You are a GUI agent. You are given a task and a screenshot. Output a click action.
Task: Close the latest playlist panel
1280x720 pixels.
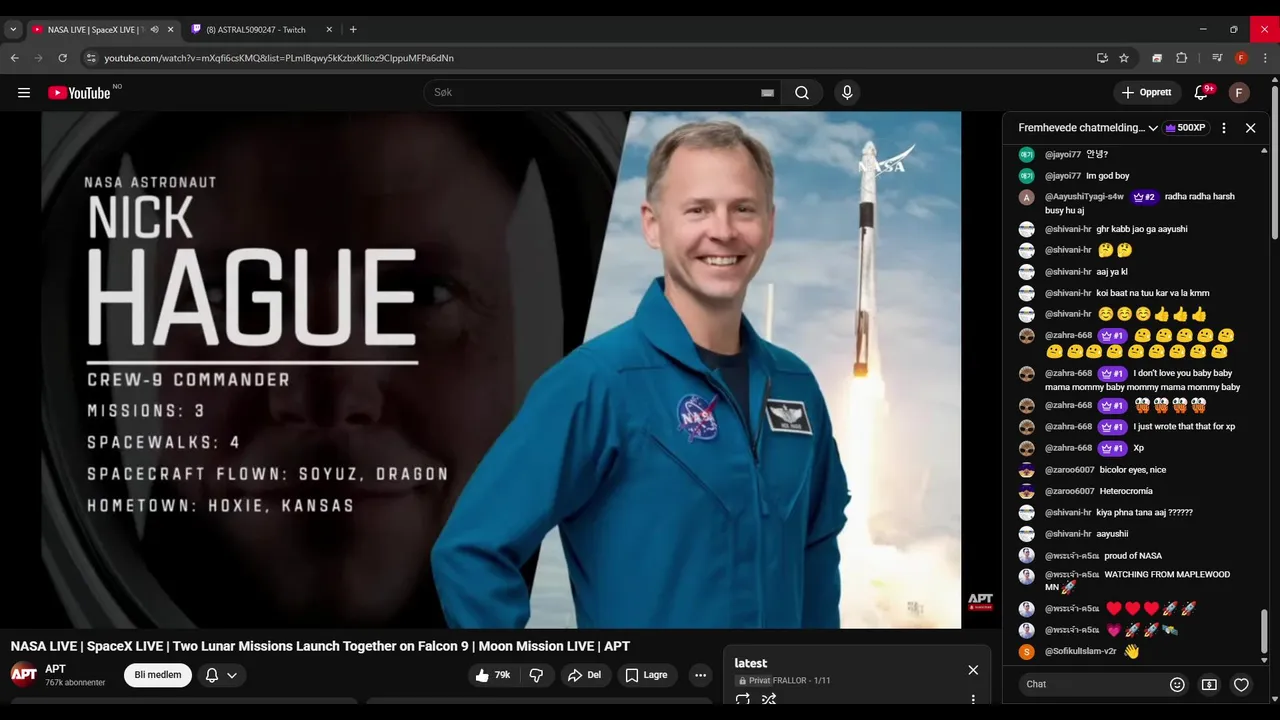click(x=973, y=670)
